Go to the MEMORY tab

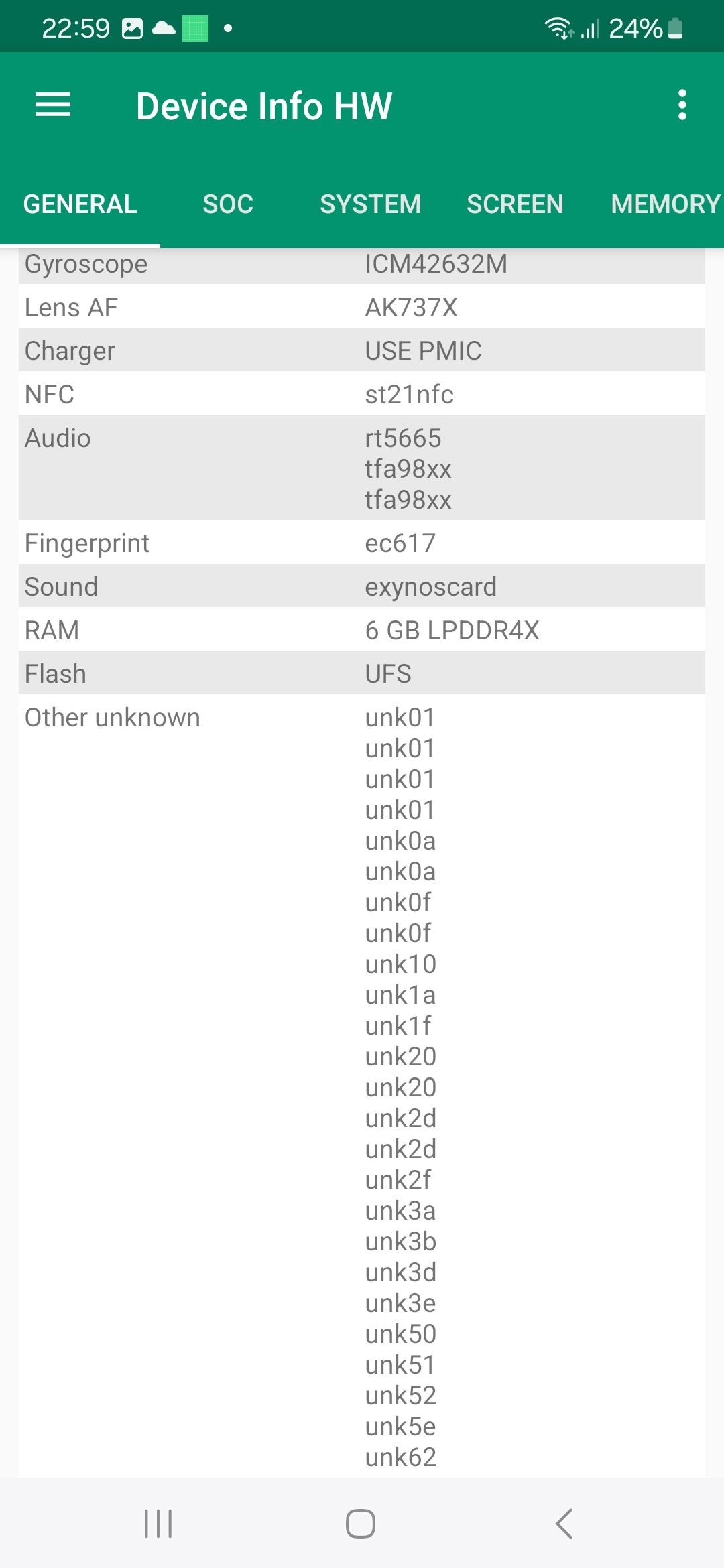coord(665,204)
